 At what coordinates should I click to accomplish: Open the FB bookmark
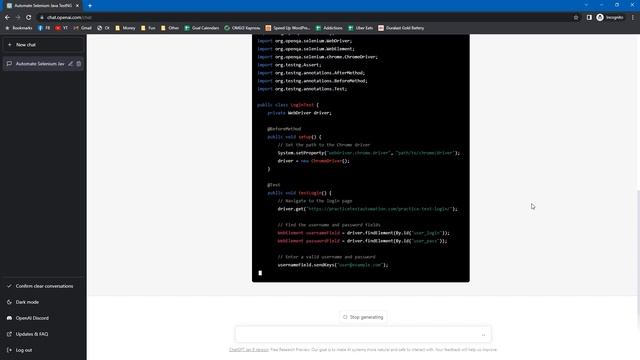(x=44, y=28)
